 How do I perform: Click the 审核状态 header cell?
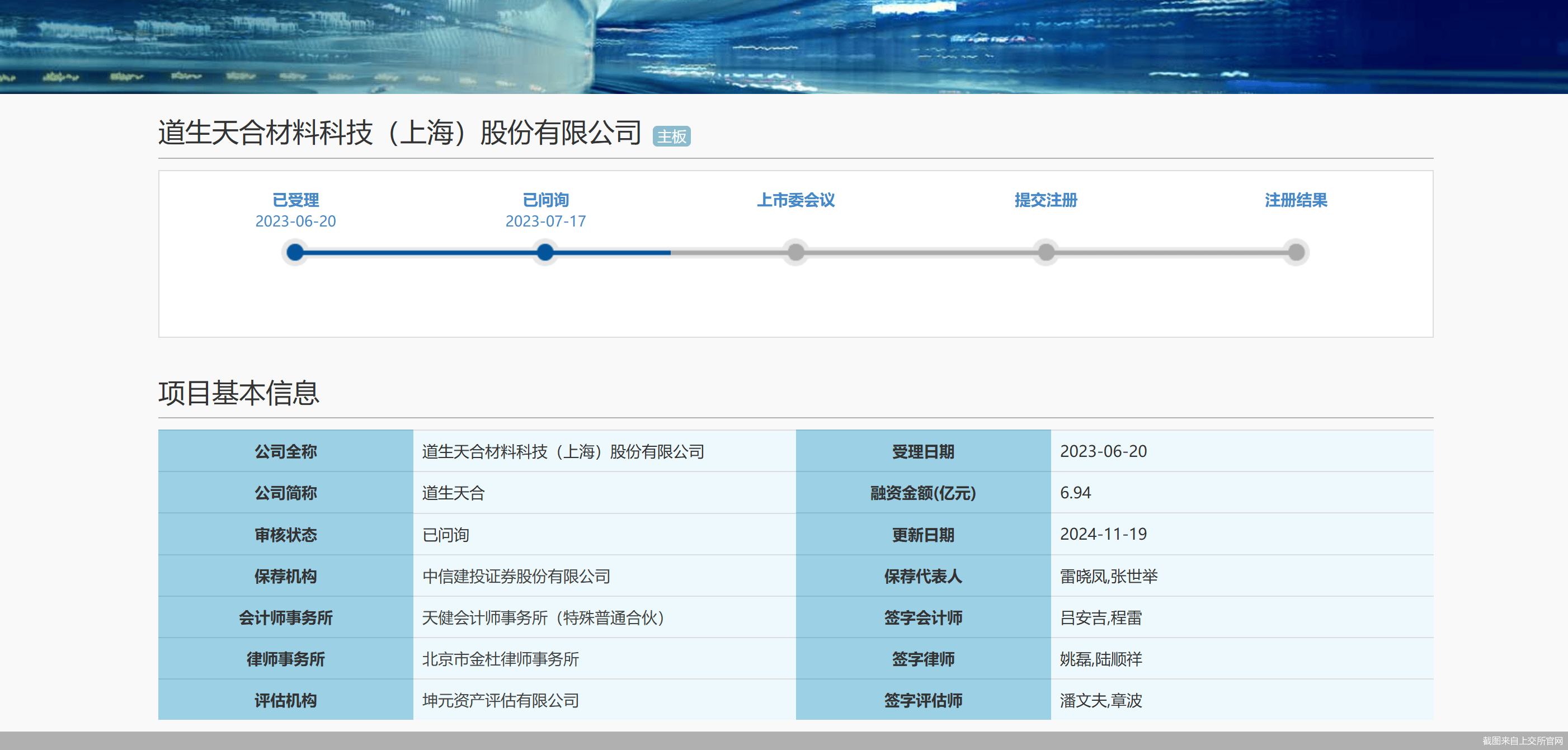click(x=285, y=535)
